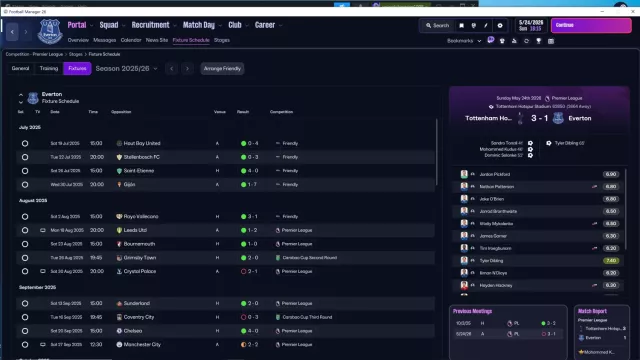This screenshot has width=640, height=360.
Task: Expand the Squad menu dropdown
Action: (124, 25)
